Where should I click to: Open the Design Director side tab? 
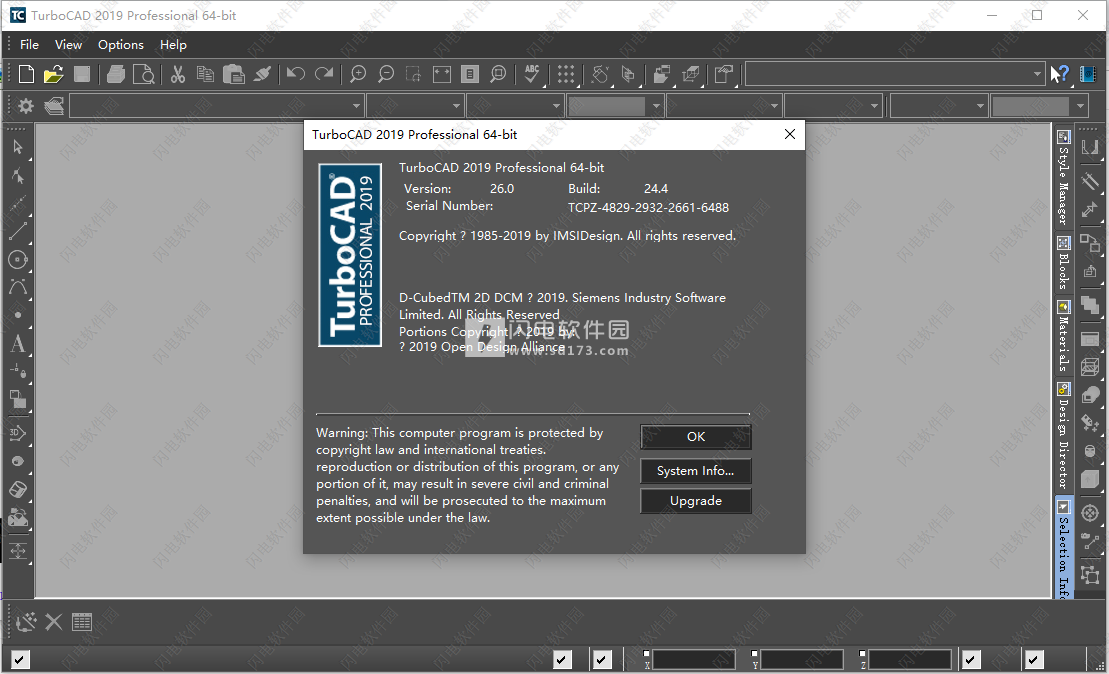(1063, 436)
